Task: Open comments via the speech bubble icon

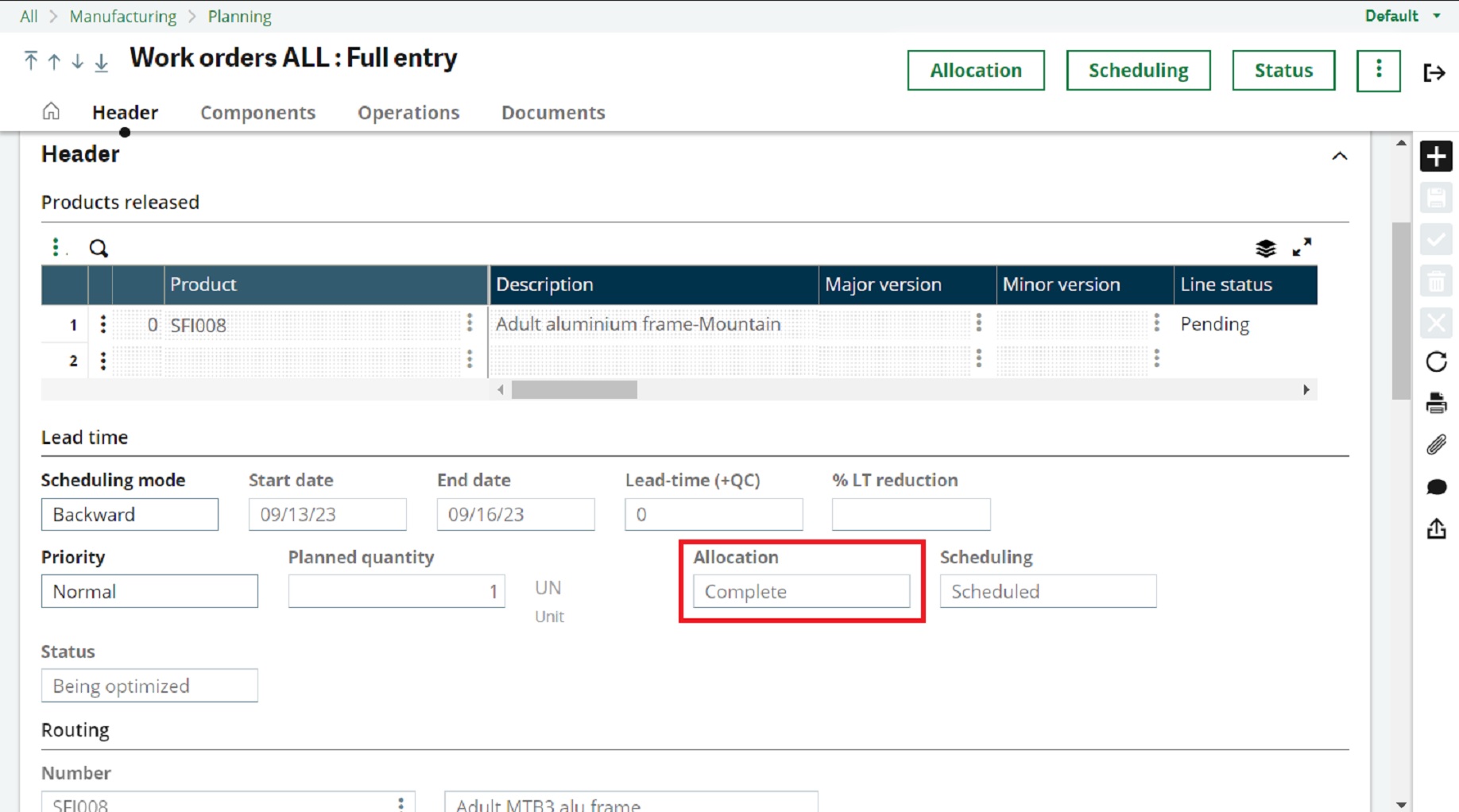Action: coord(1436,487)
